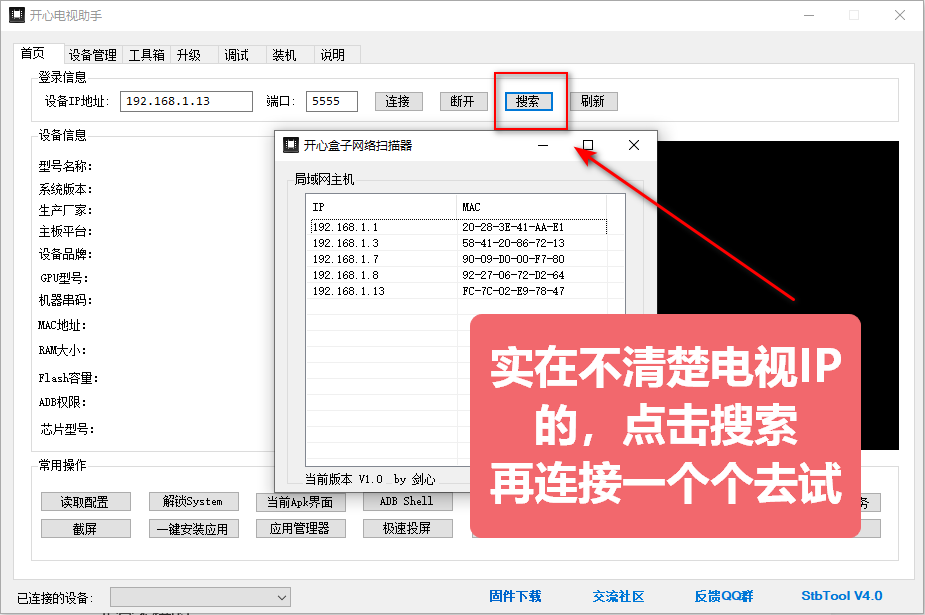This screenshot has height=615, width=925.
Task: Click the 刷新 refresh button
Action: click(593, 100)
